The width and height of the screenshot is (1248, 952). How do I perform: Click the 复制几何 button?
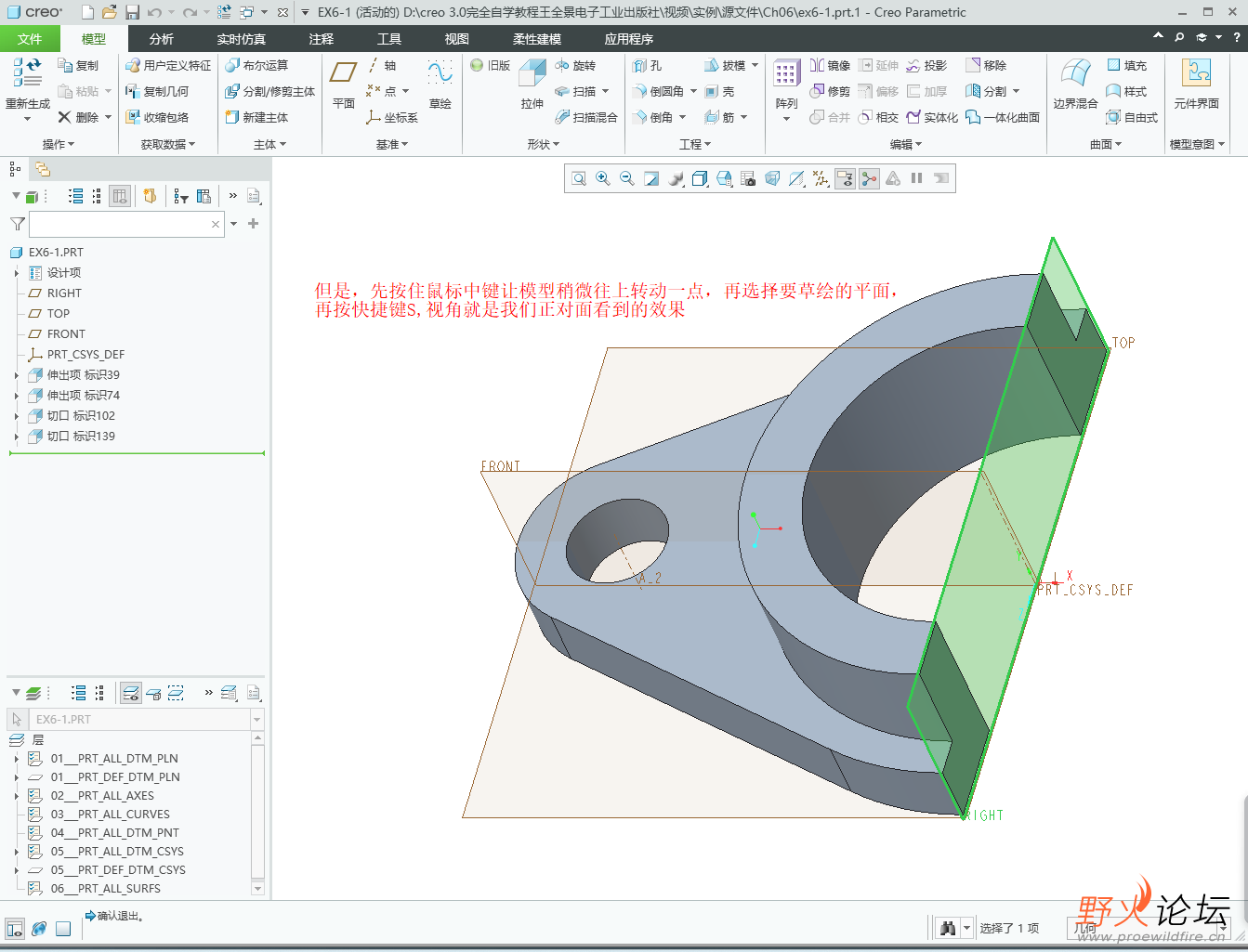click(157, 91)
